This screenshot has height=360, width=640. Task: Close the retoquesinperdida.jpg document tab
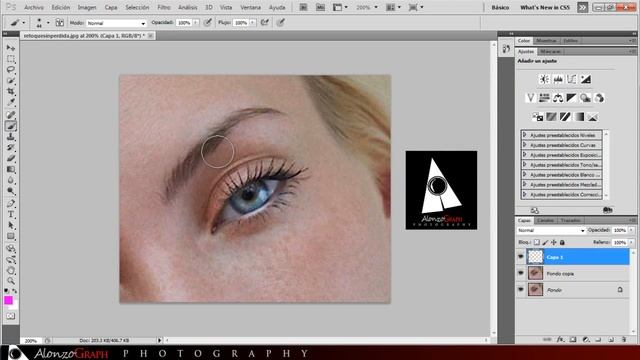pos(150,36)
